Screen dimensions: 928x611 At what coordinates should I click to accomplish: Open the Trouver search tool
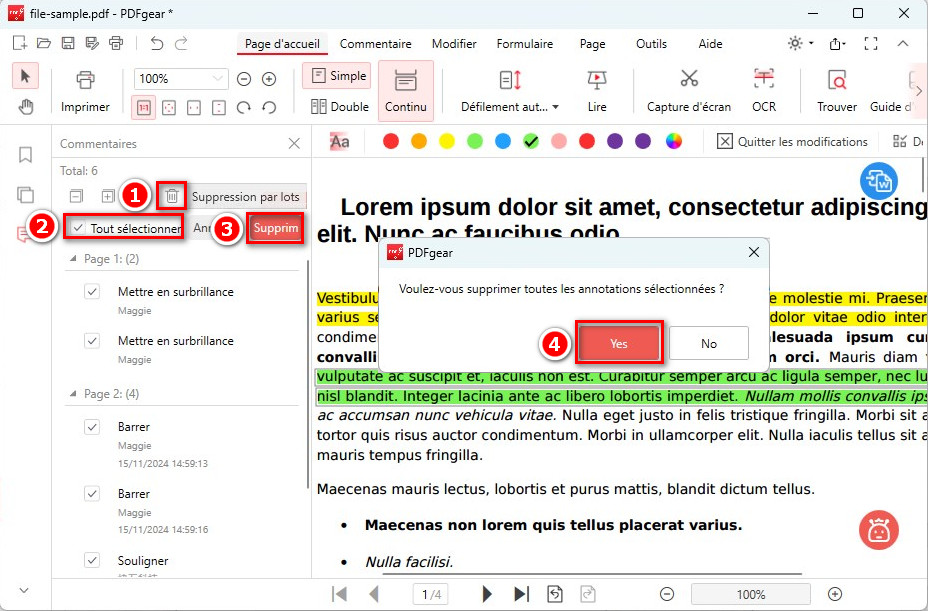point(836,90)
